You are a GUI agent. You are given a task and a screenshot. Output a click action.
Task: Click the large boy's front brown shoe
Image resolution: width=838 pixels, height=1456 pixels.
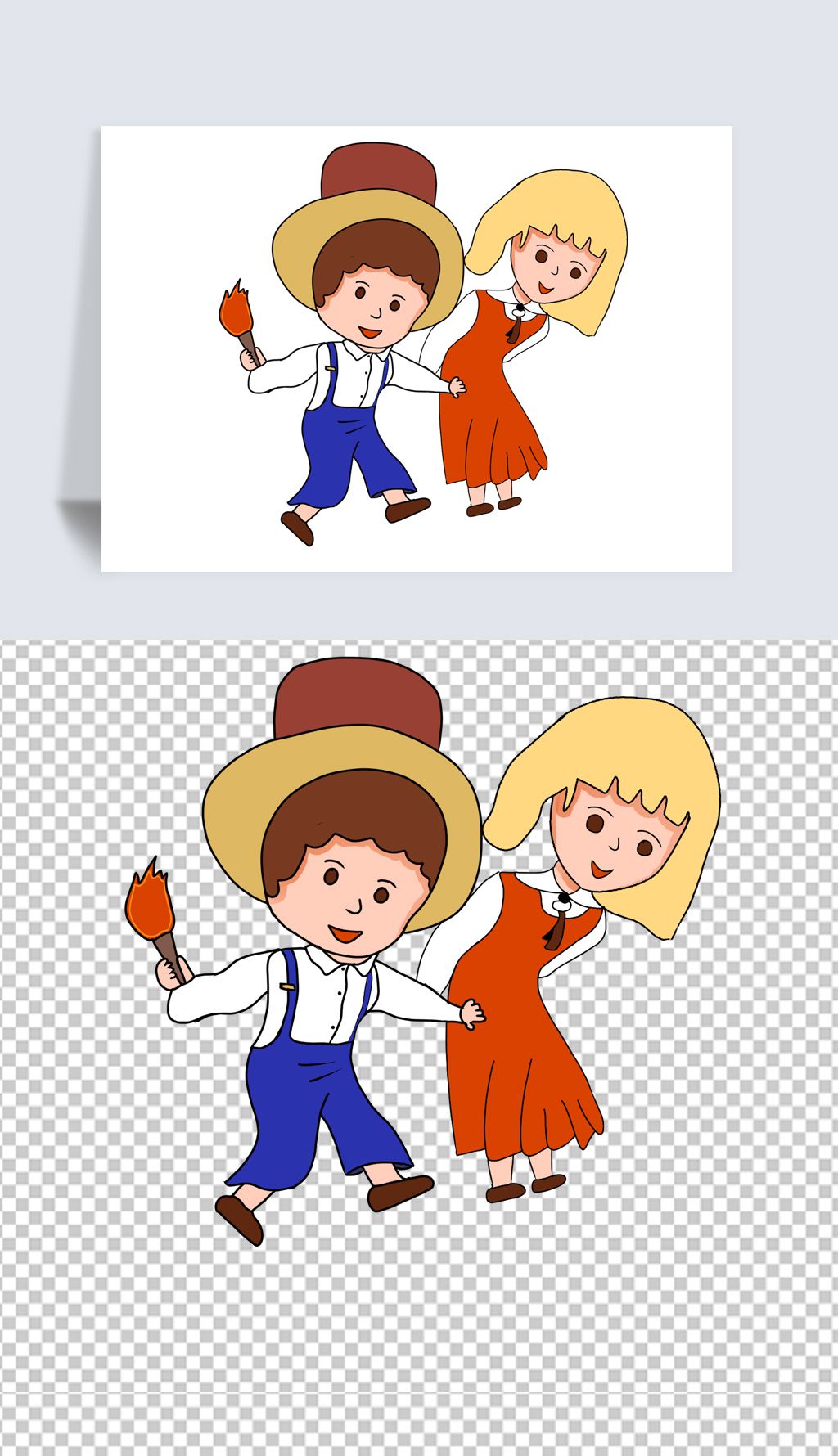pyautogui.click(x=399, y=1192)
